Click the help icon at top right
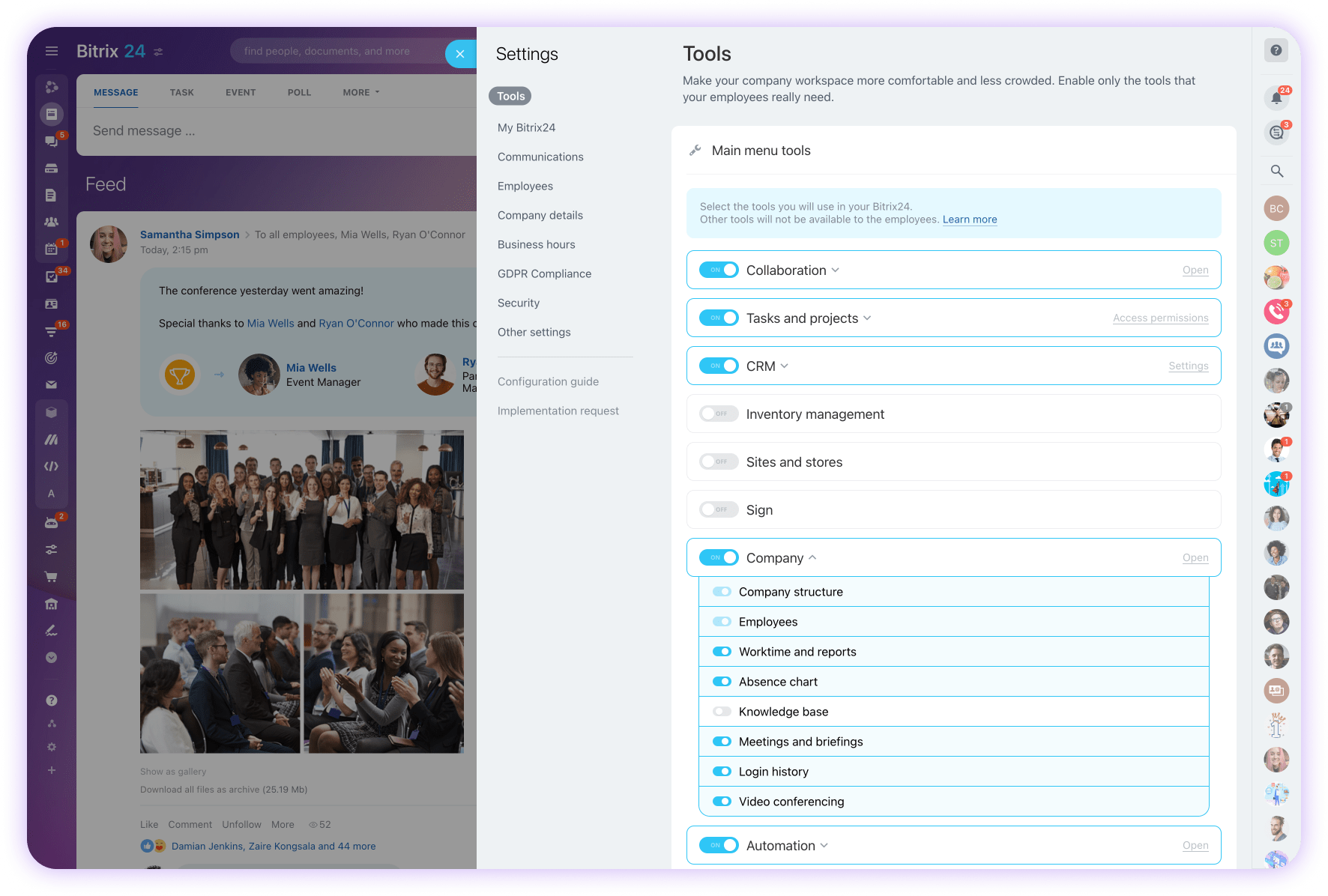 click(x=1276, y=50)
